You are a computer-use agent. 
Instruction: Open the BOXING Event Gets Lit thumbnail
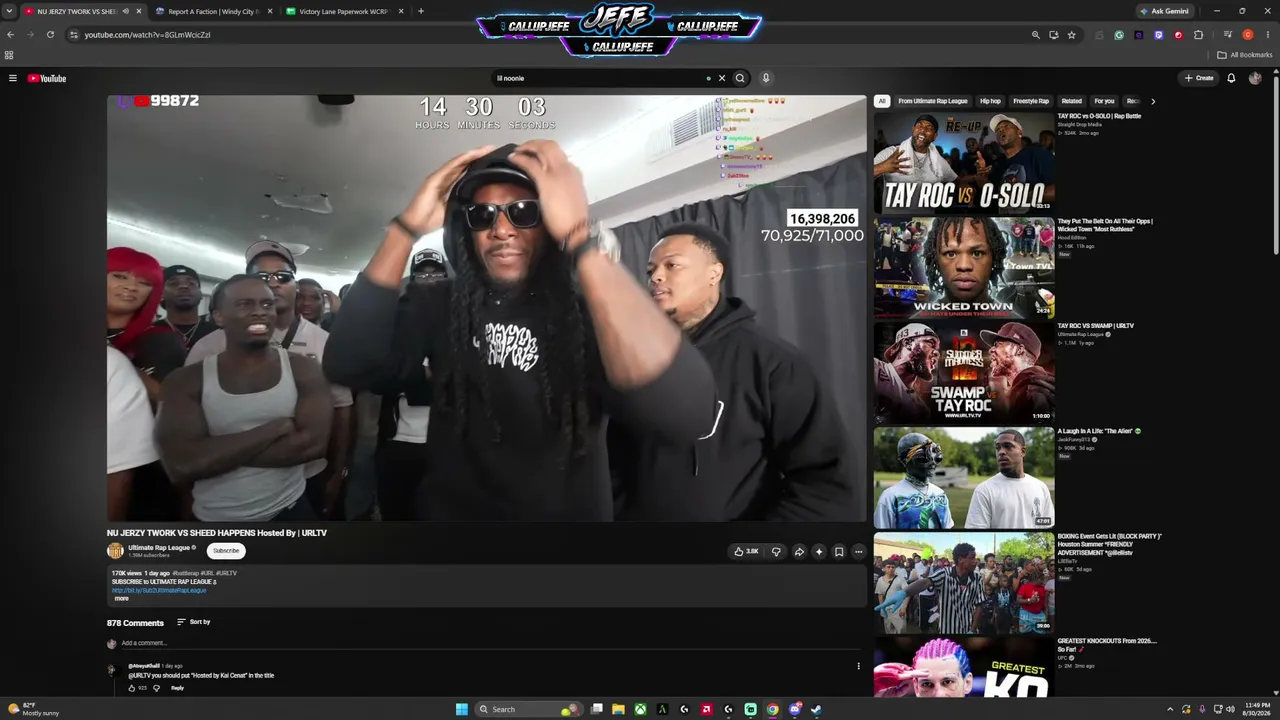point(964,583)
